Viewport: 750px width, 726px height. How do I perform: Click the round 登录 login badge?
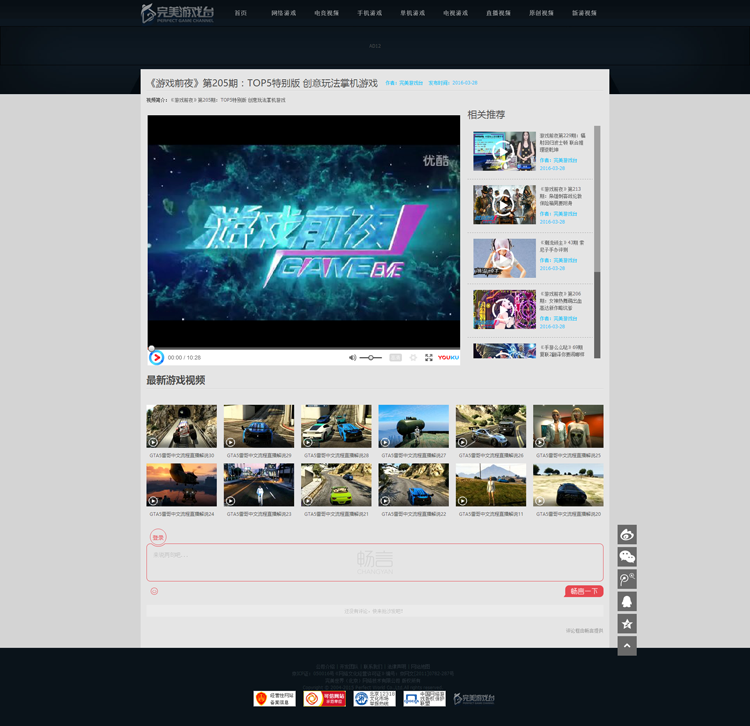[158, 537]
